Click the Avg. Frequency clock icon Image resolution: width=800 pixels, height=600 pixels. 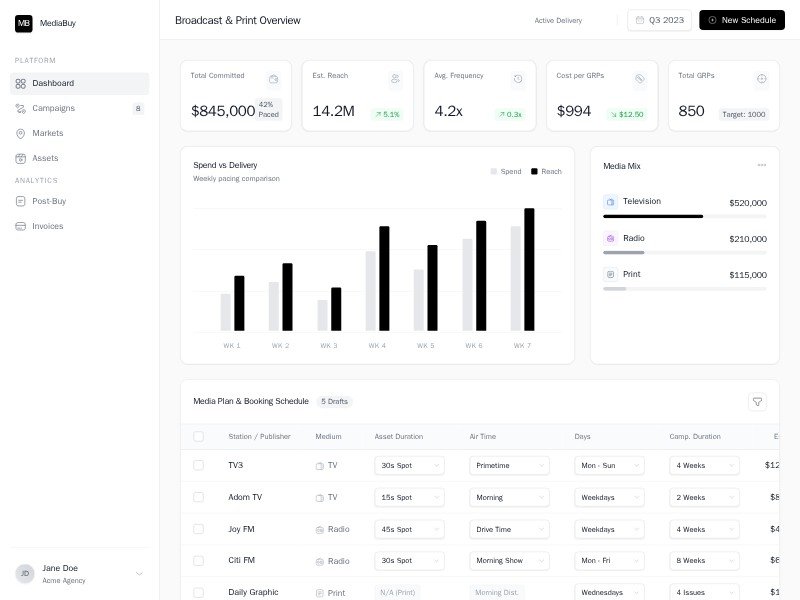click(517, 79)
